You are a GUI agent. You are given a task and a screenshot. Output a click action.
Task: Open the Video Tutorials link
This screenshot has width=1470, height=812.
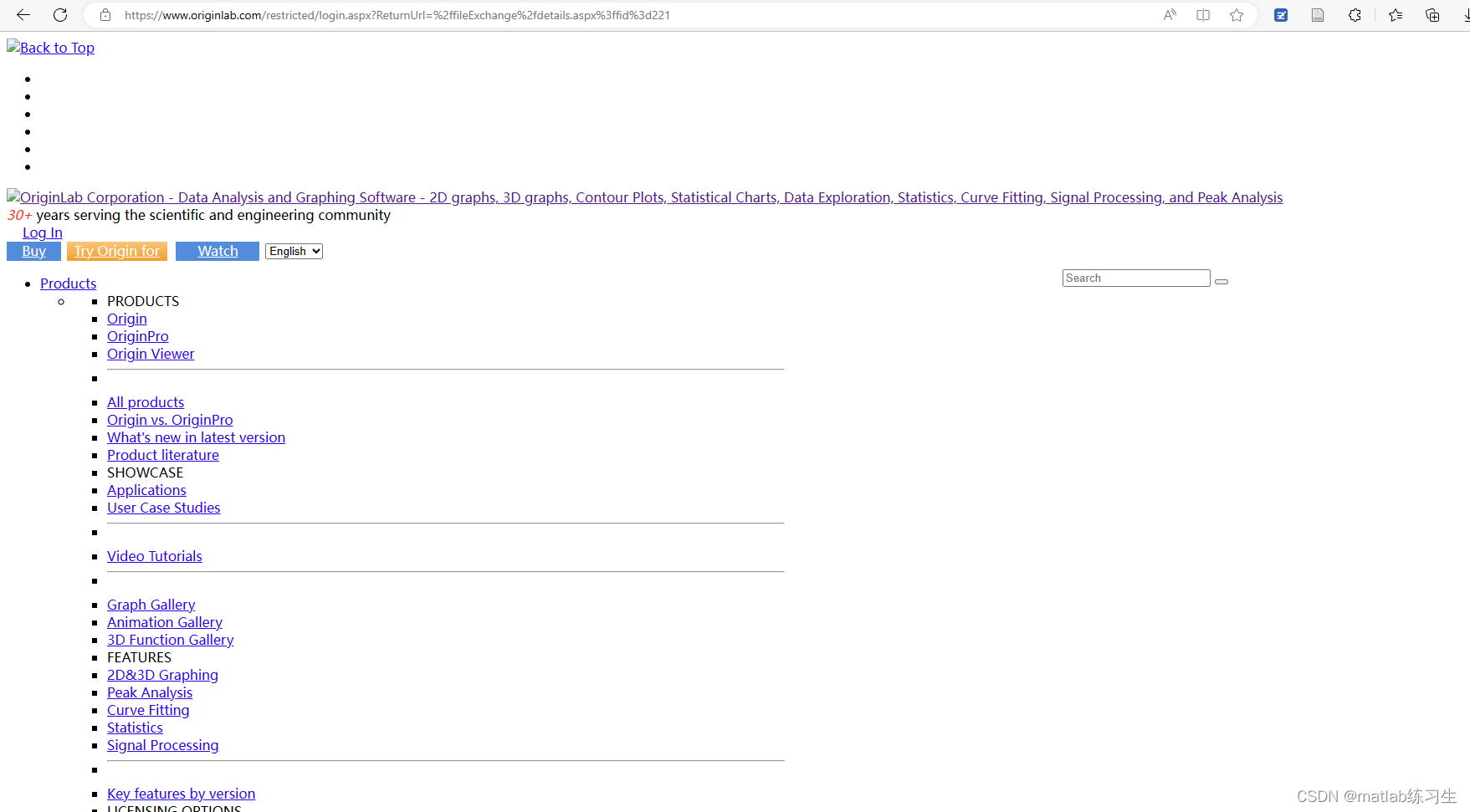155,556
